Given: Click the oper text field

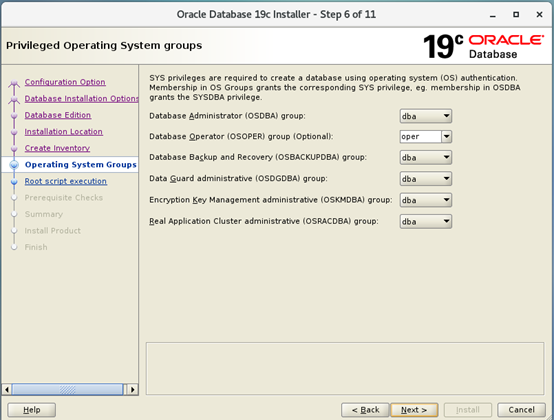Looking at the screenshot, I should 420,137.
